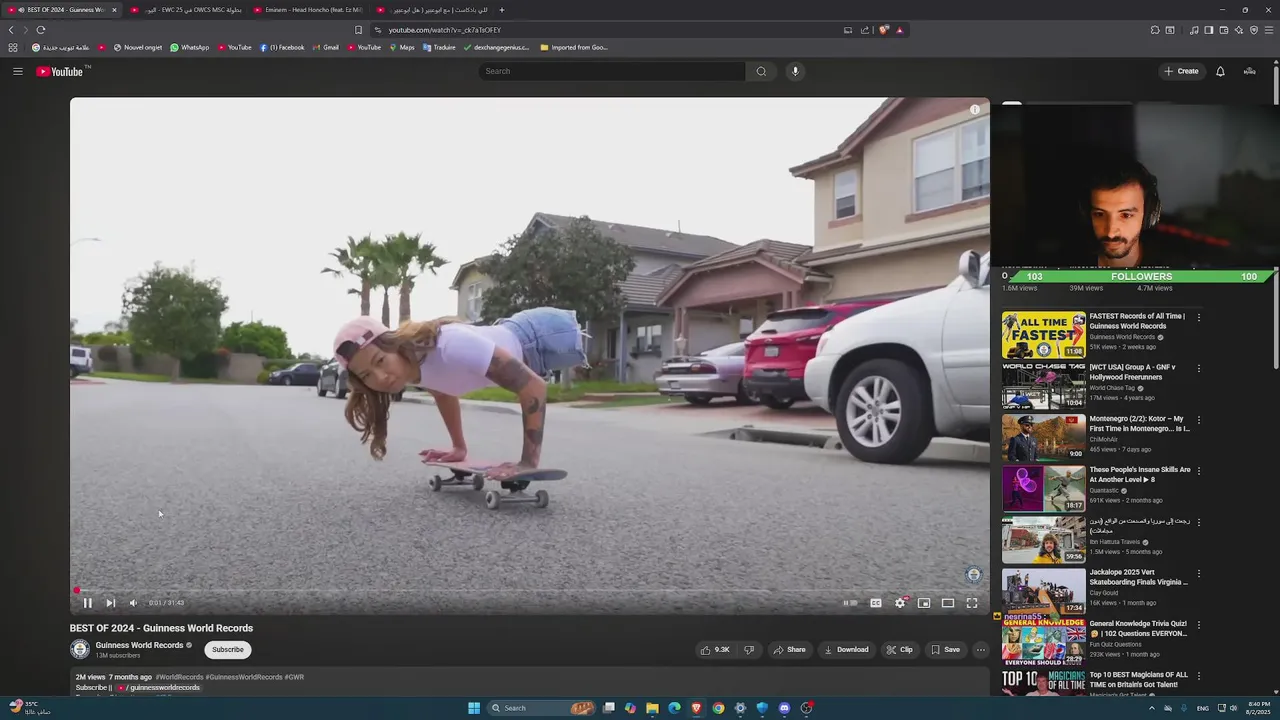The height and width of the screenshot is (720, 1280).
Task: Click the Share button
Action: 789,650
